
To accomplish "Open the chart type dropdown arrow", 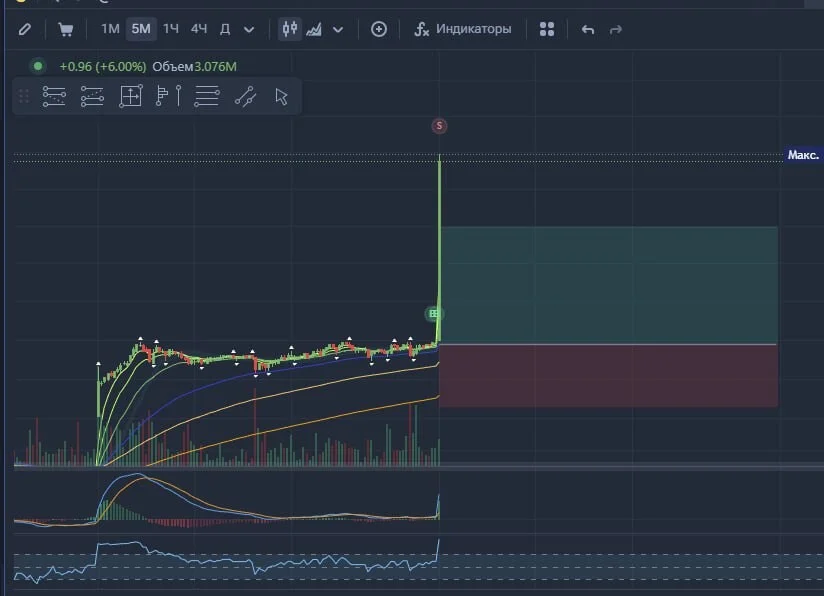I will [x=338, y=29].
